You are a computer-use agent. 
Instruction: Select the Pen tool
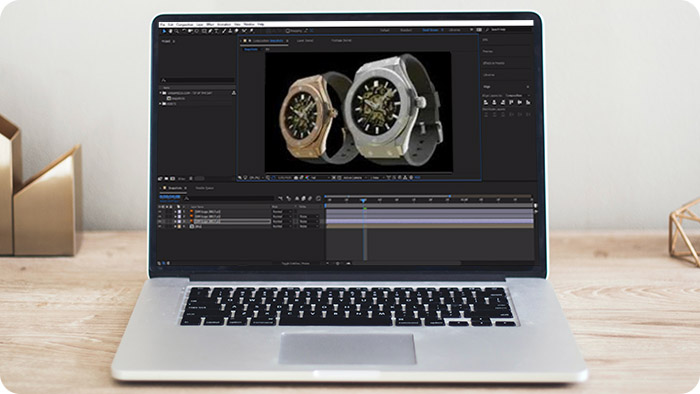[x=210, y=31]
